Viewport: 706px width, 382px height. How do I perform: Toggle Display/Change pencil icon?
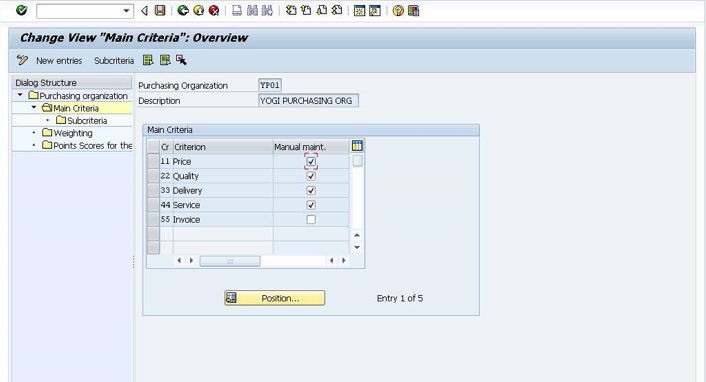[x=22, y=60]
